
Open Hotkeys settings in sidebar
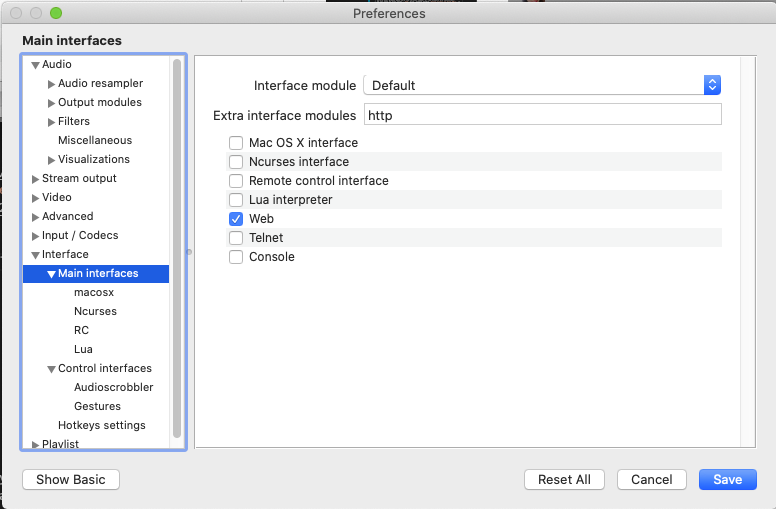click(x=101, y=425)
